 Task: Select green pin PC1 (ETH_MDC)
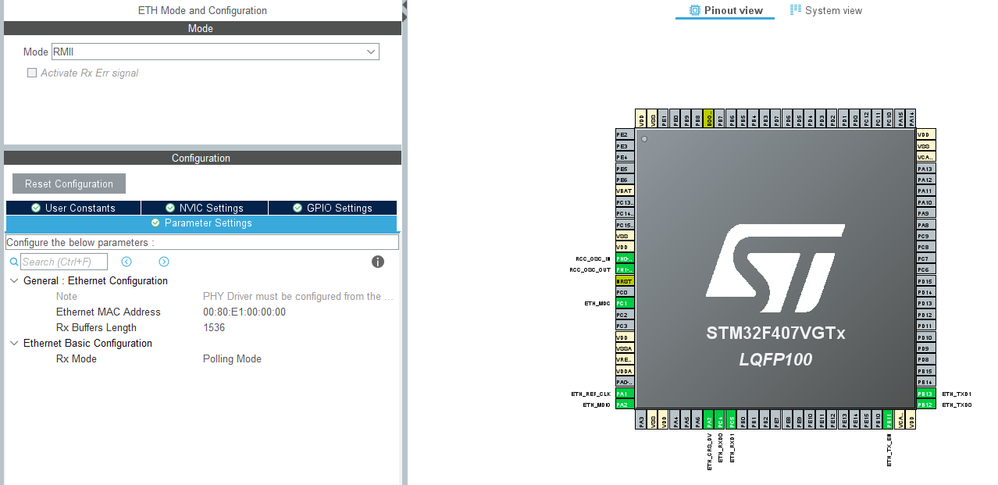click(625, 304)
